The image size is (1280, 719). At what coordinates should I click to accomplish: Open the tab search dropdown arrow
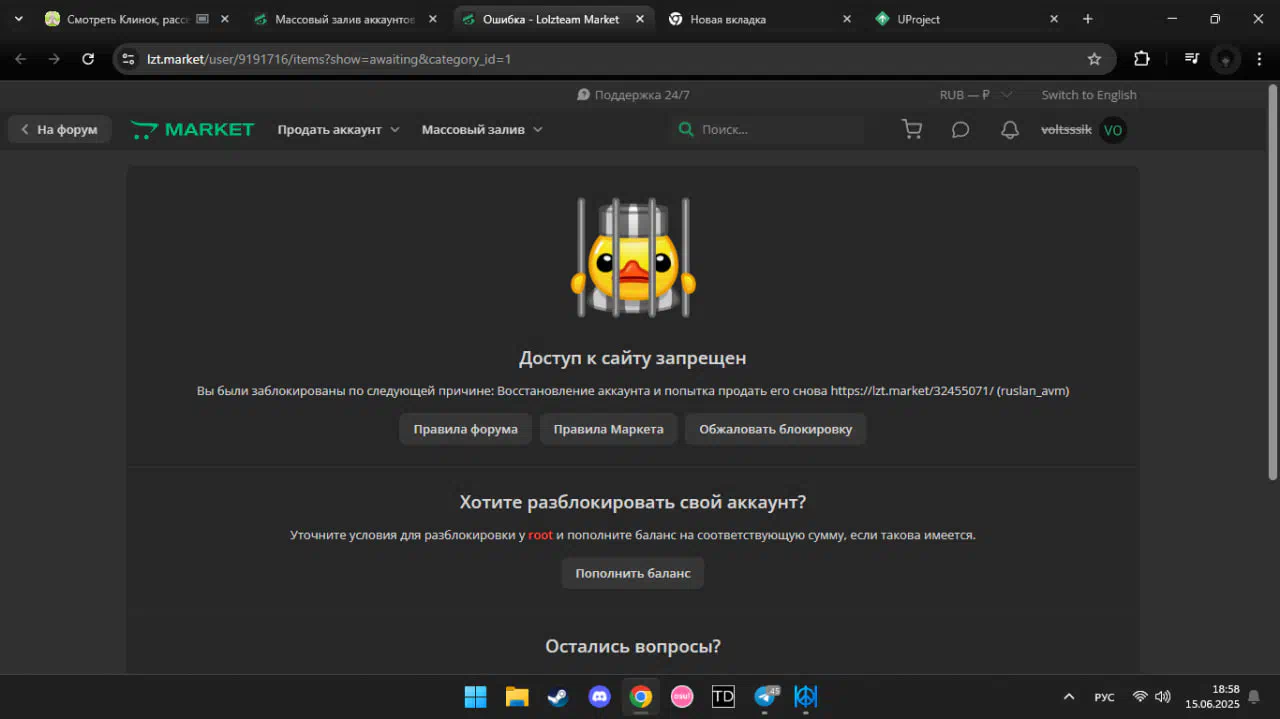pyautogui.click(x=18, y=19)
